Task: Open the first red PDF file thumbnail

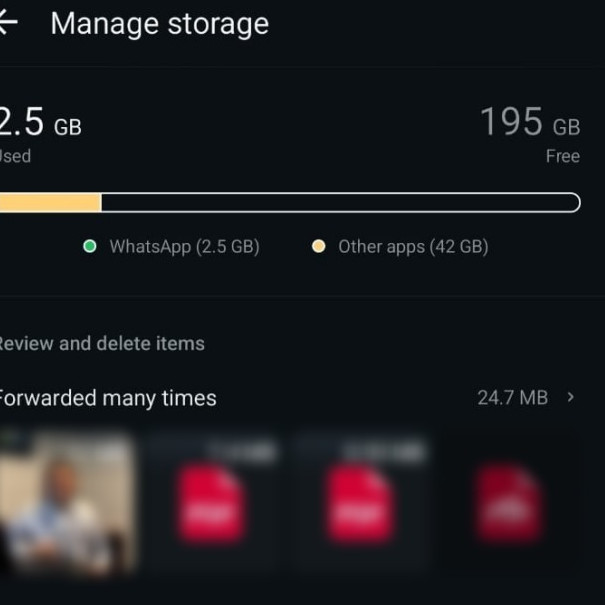Action: pyautogui.click(x=211, y=503)
